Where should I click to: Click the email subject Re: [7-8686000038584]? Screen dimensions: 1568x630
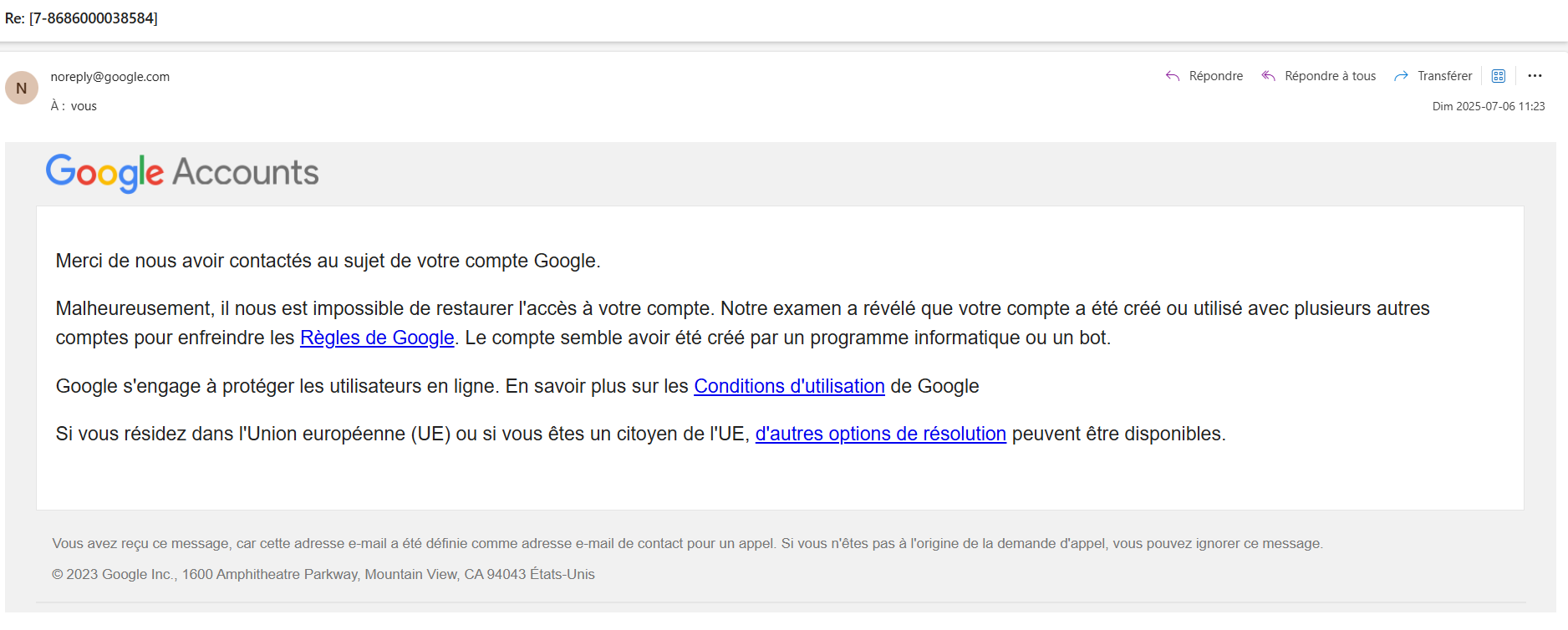point(81,18)
